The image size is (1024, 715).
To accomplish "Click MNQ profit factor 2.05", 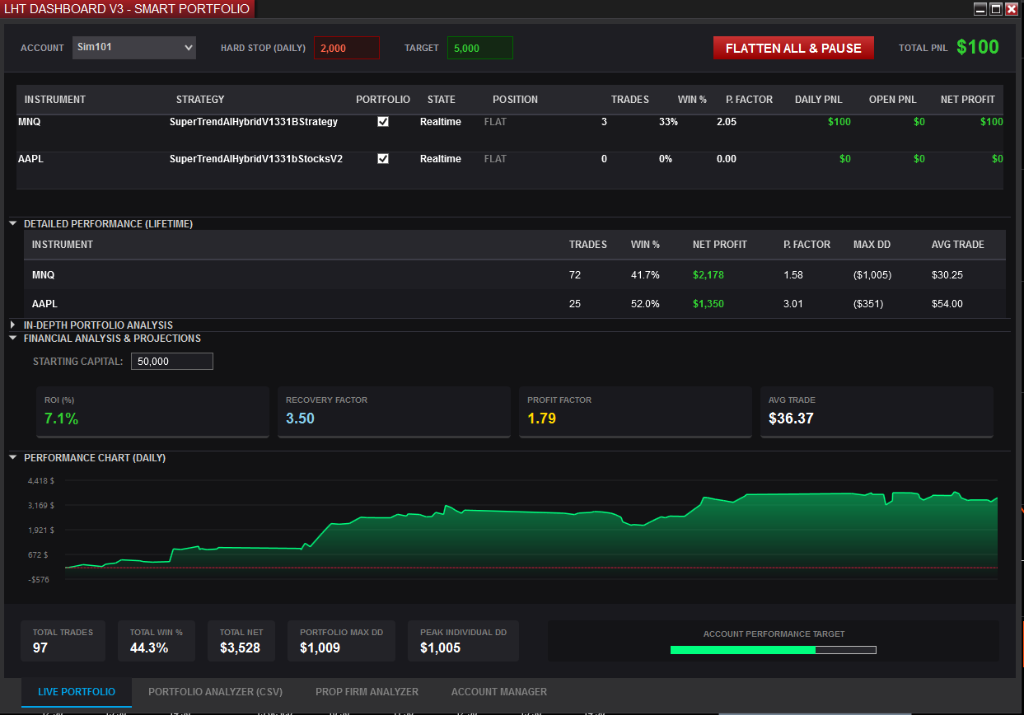I will (726, 121).
